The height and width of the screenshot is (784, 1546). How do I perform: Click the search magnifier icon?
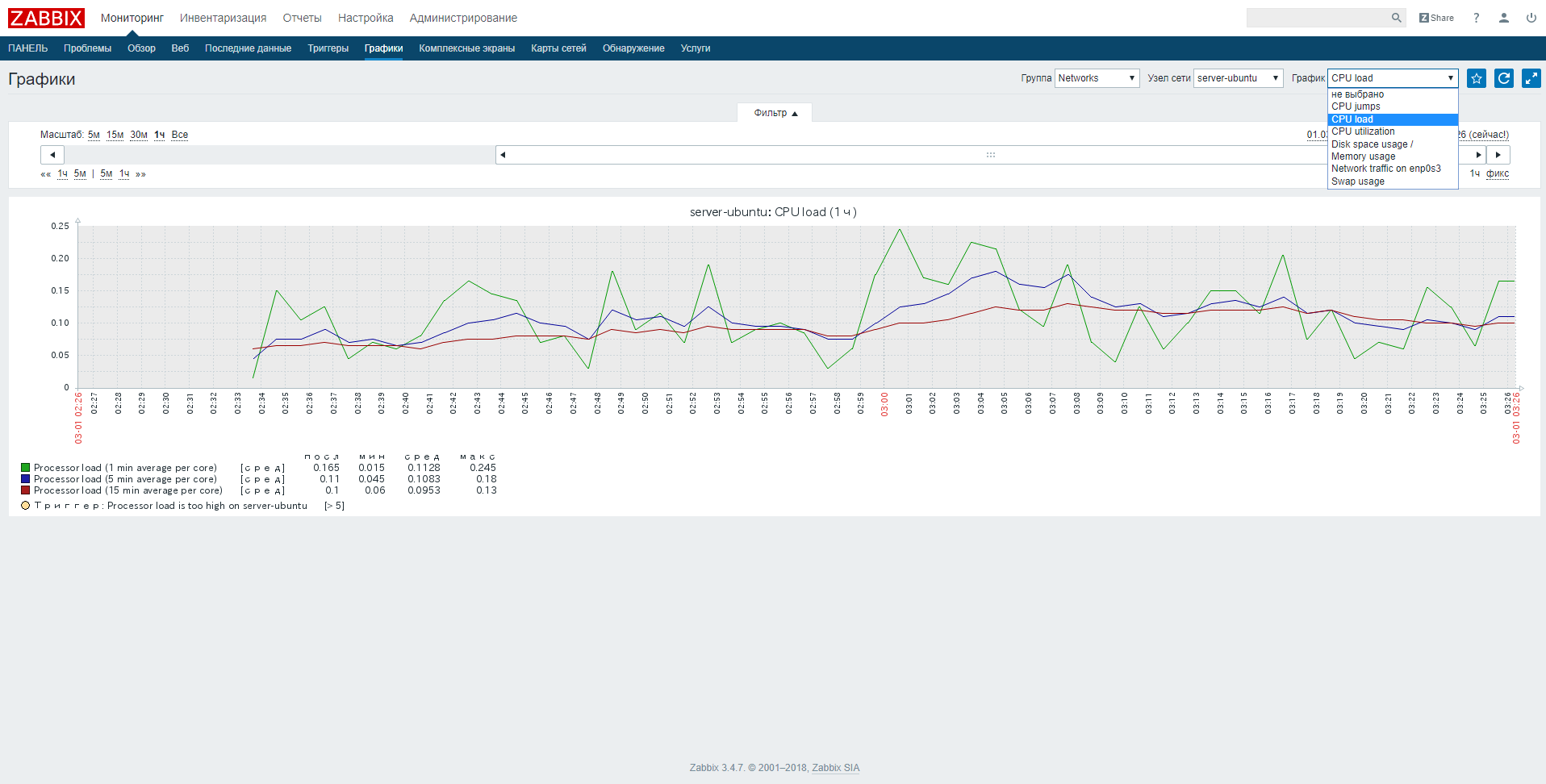coord(1397,17)
